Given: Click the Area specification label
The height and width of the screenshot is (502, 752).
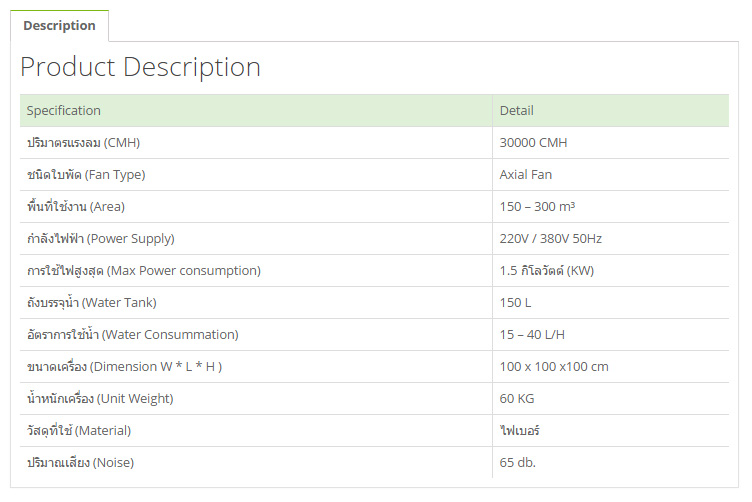Looking at the screenshot, I should [76, 207].
